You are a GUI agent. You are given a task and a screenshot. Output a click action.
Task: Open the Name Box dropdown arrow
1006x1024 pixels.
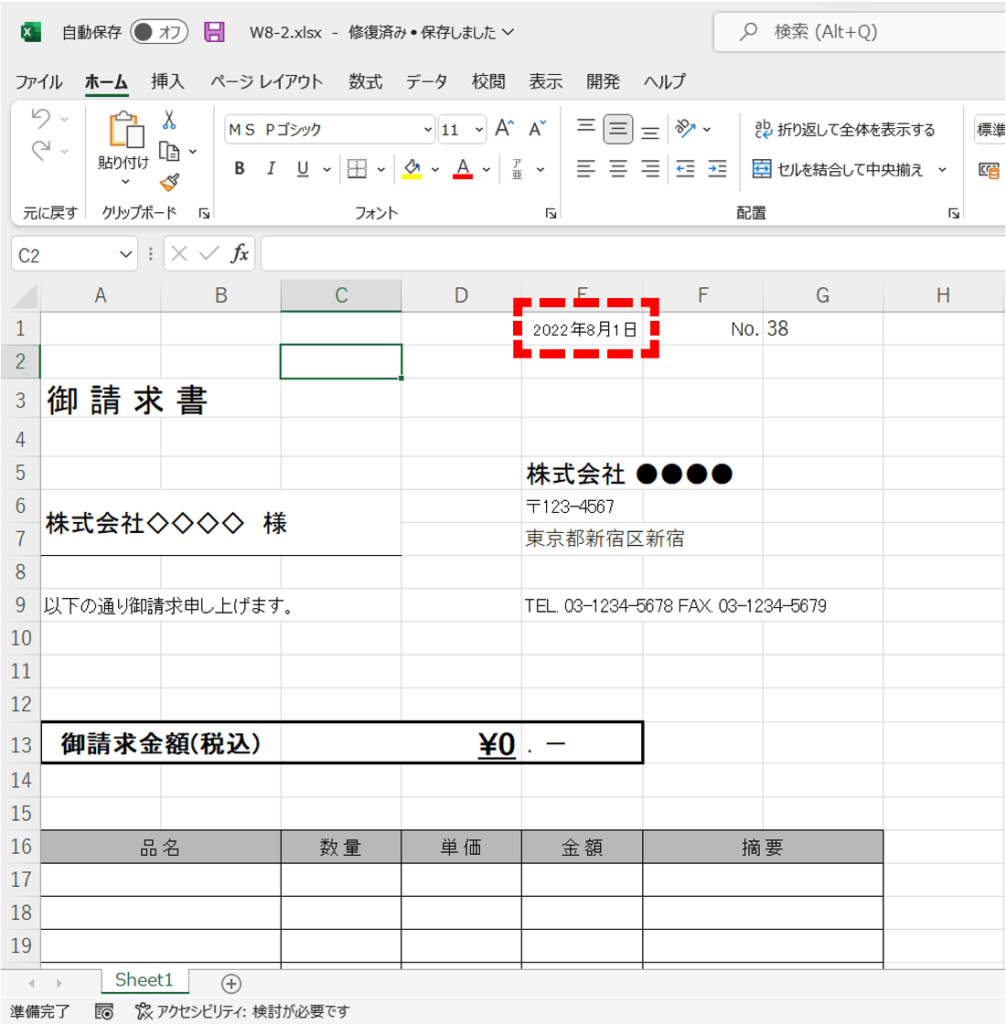[126, 255]
